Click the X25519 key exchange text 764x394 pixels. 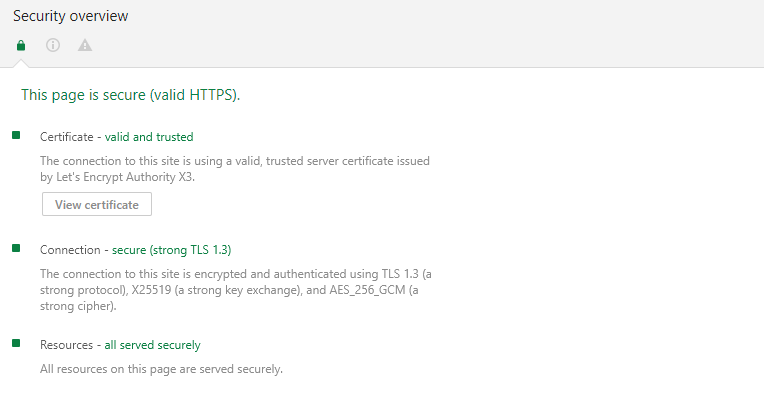[151, 290]
